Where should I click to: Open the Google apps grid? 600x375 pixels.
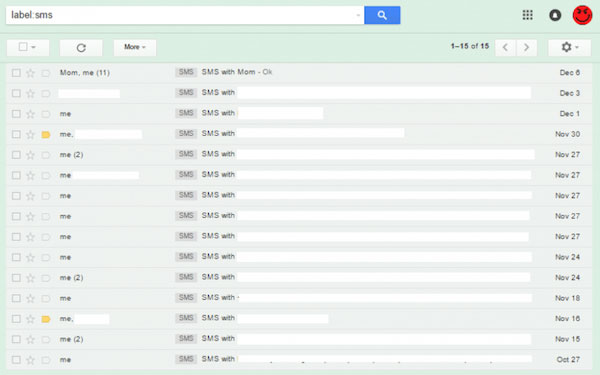click(x=527, y=15)
